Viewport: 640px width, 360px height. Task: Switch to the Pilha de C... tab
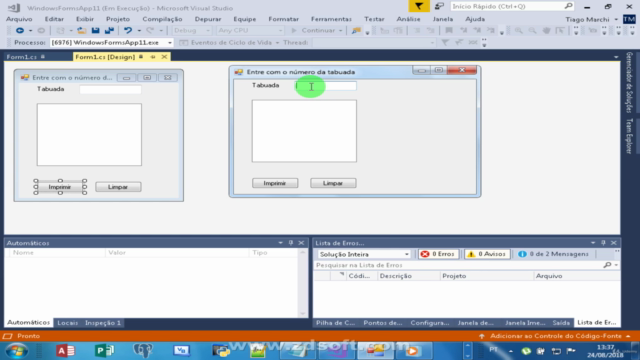pos(335,323)
